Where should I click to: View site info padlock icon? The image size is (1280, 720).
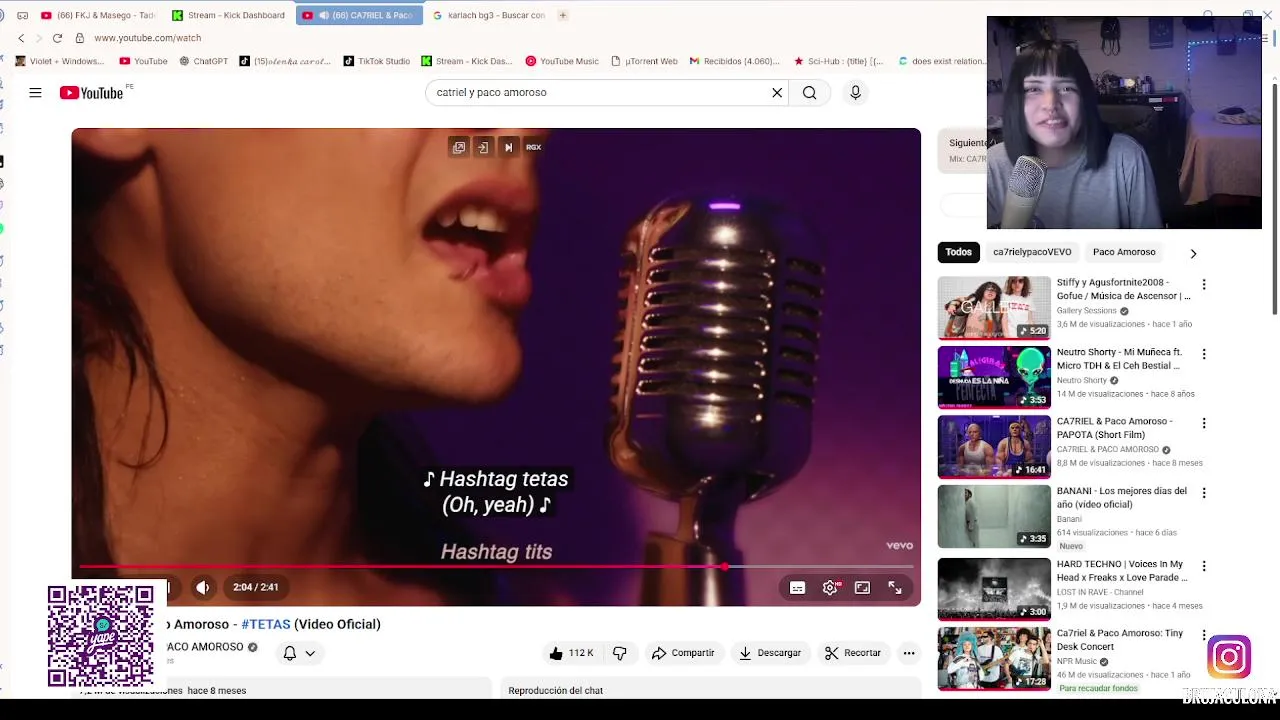tap(79, 38)
